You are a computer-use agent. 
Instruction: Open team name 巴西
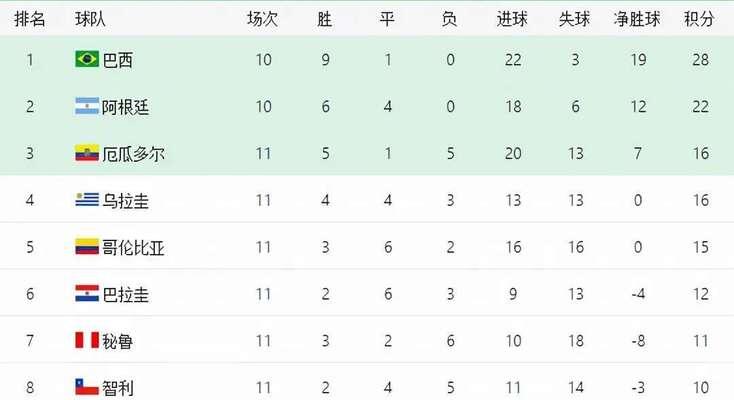point(118,60)
